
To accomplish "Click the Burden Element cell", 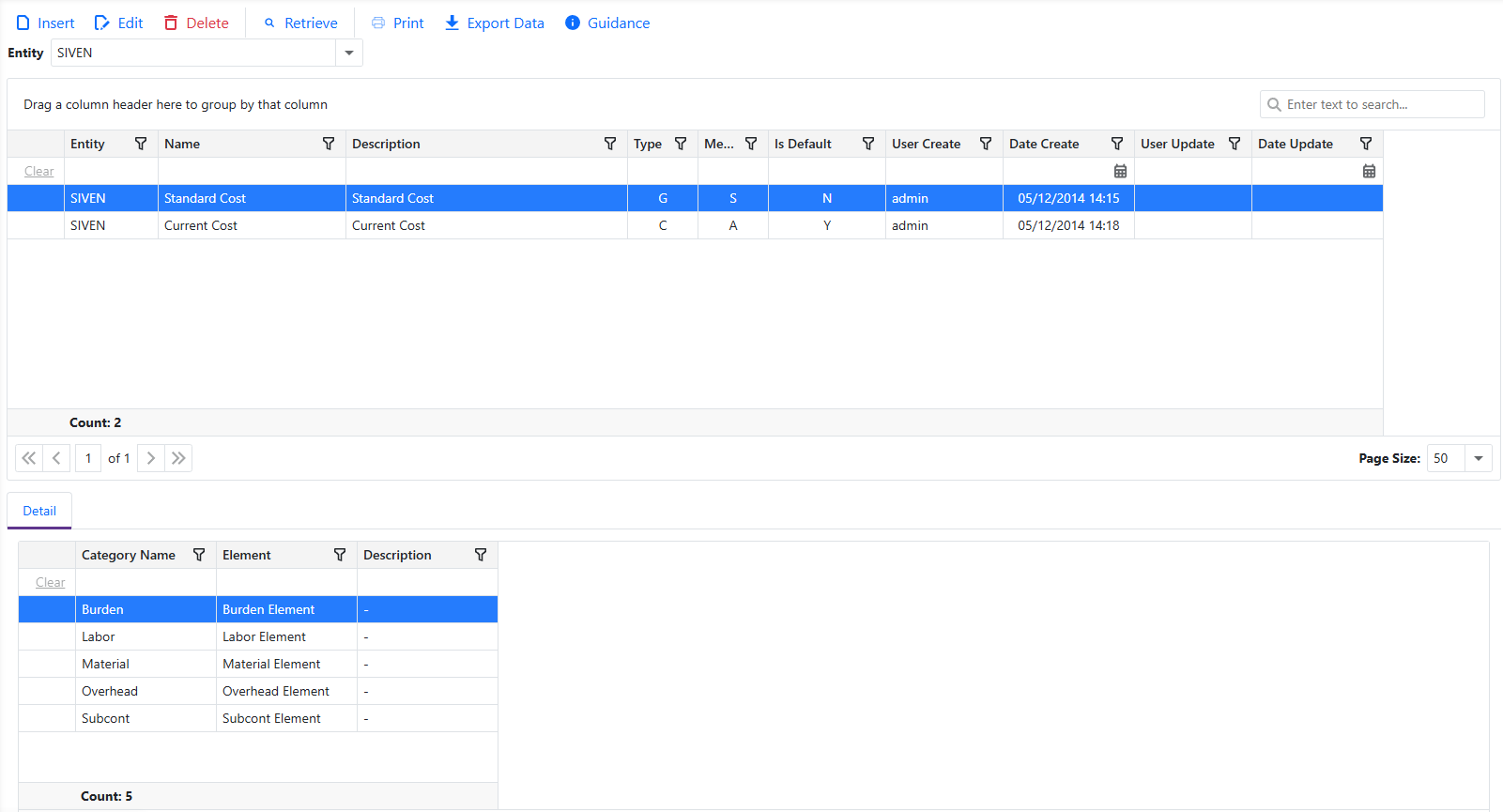I will click(x=286, y=609).
